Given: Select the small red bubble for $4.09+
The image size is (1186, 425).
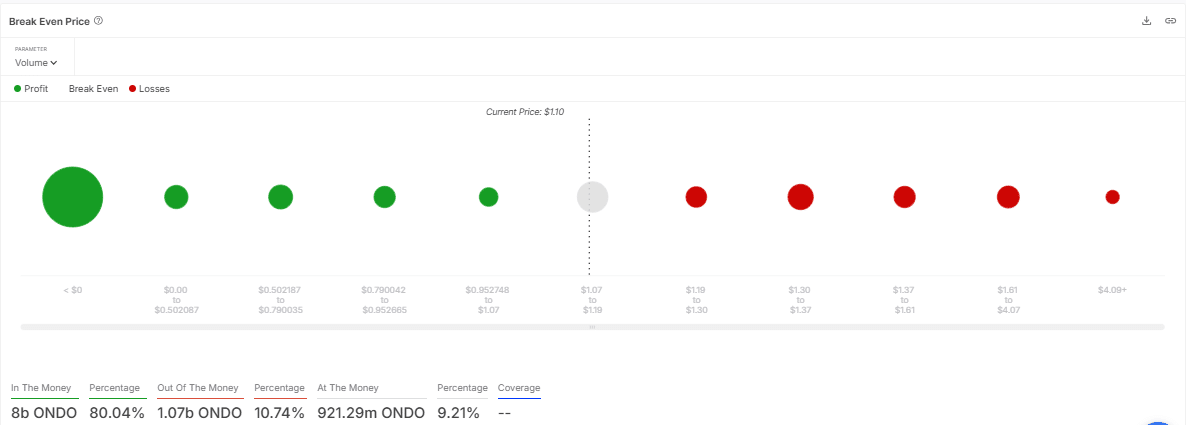Looking at the screenshot, I should click(x=1112, y=197).
